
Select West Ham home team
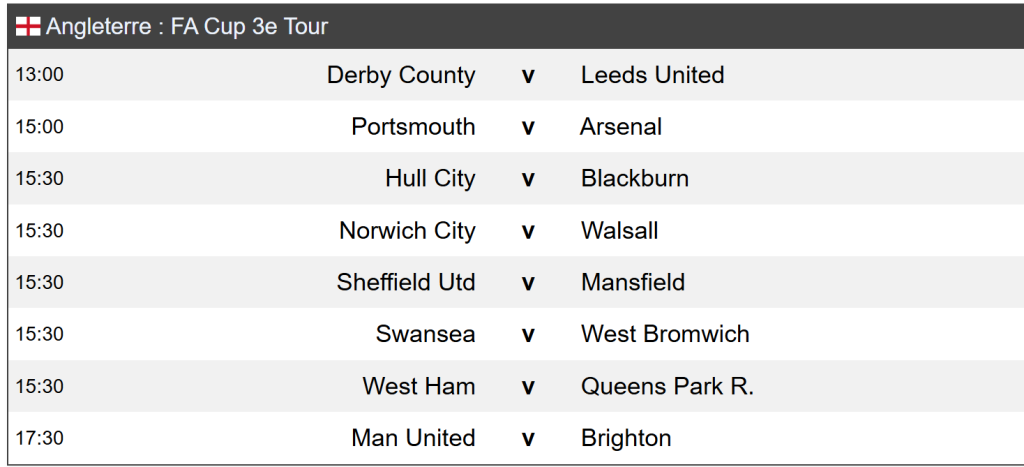coord(419,386)
